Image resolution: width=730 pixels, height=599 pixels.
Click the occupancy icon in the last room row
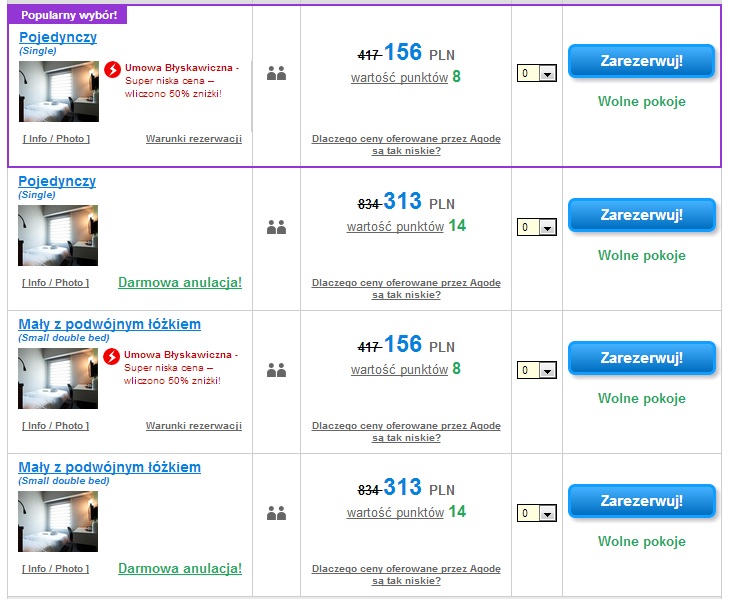click(x=277, y=513)
